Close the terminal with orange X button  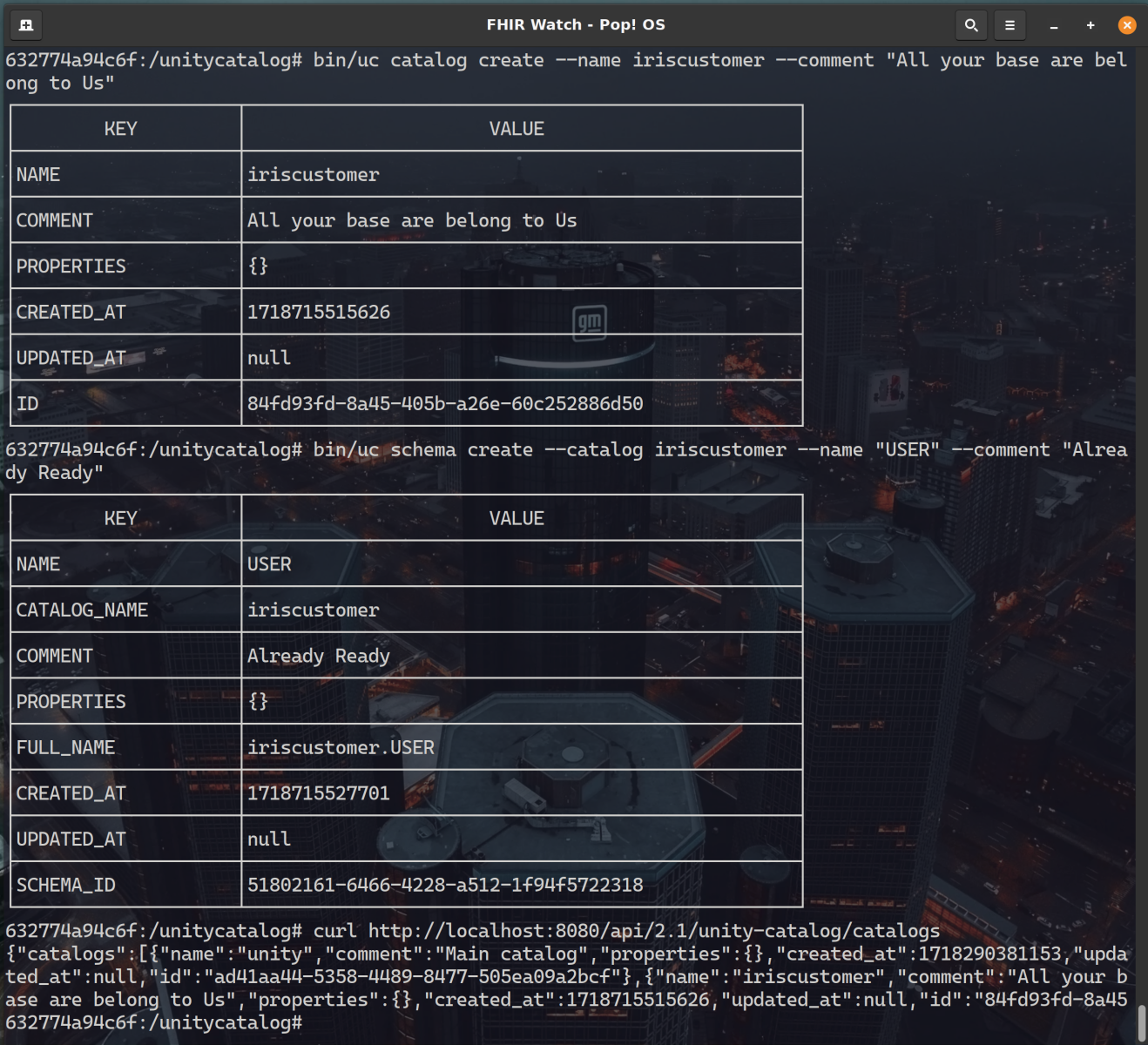1127,25
